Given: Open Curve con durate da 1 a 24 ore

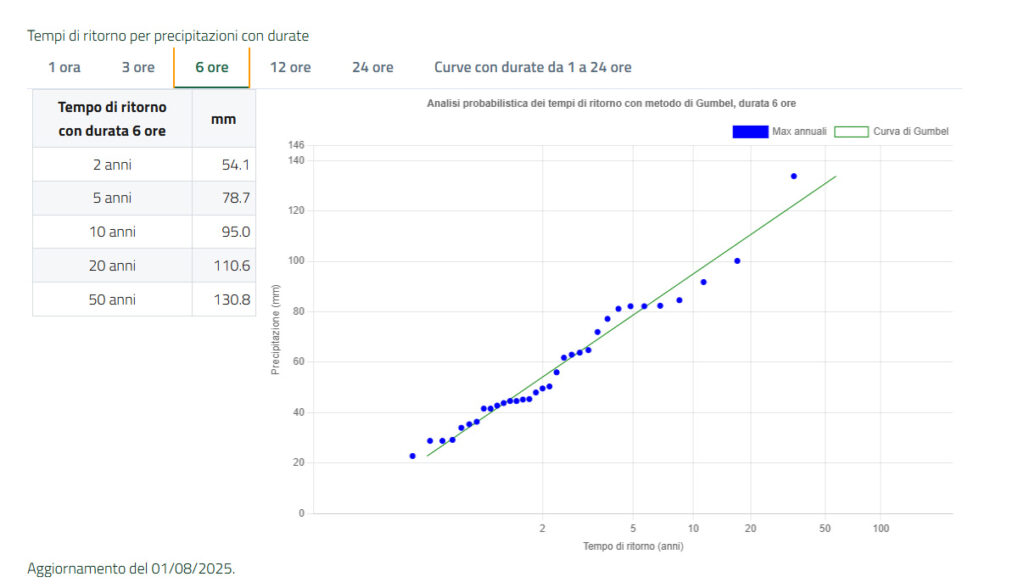Looking at the screenshot, I should [x=532, y=68].
